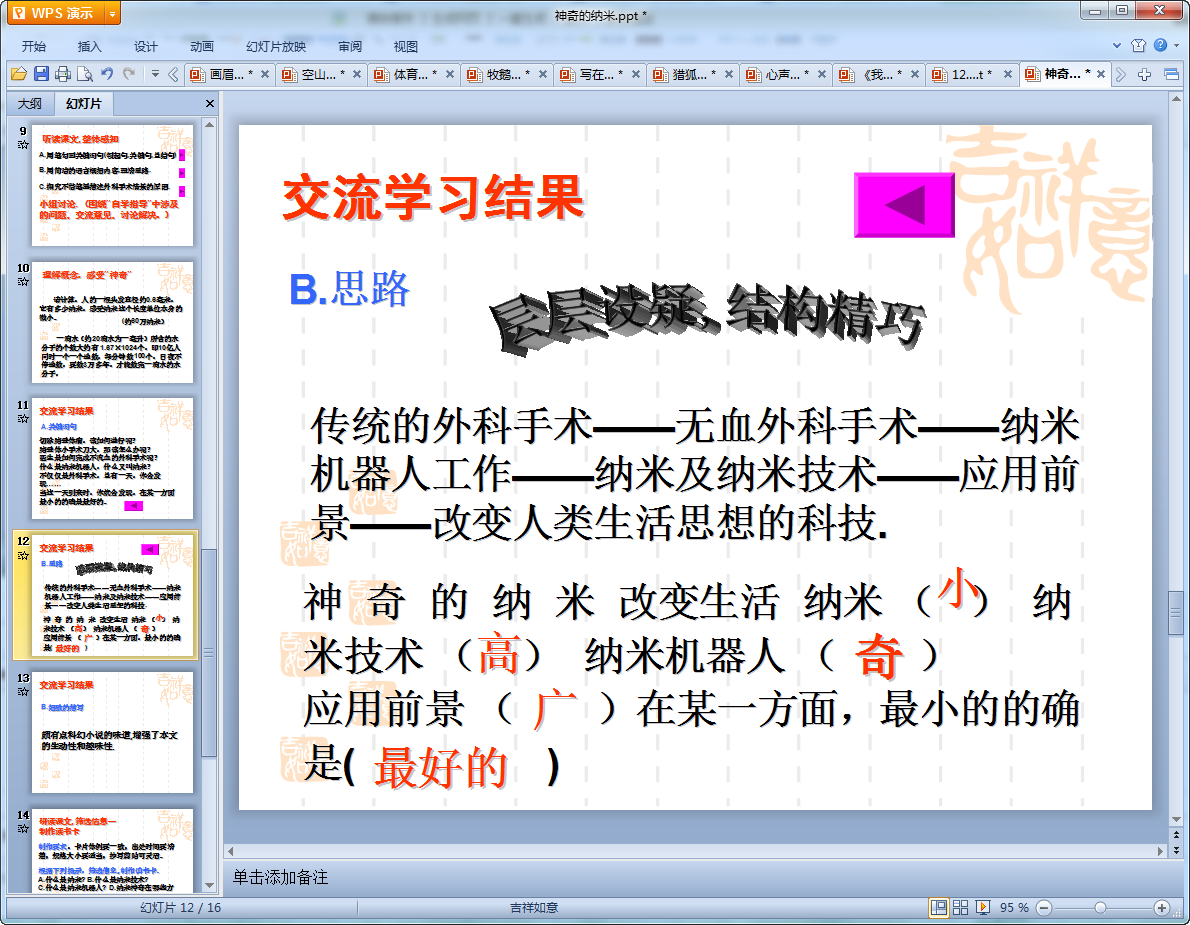Image resolution: width=1190 pixels, height=925 pixels.
Task: Select slide 9 thumbnail
Action: point(112,185)
